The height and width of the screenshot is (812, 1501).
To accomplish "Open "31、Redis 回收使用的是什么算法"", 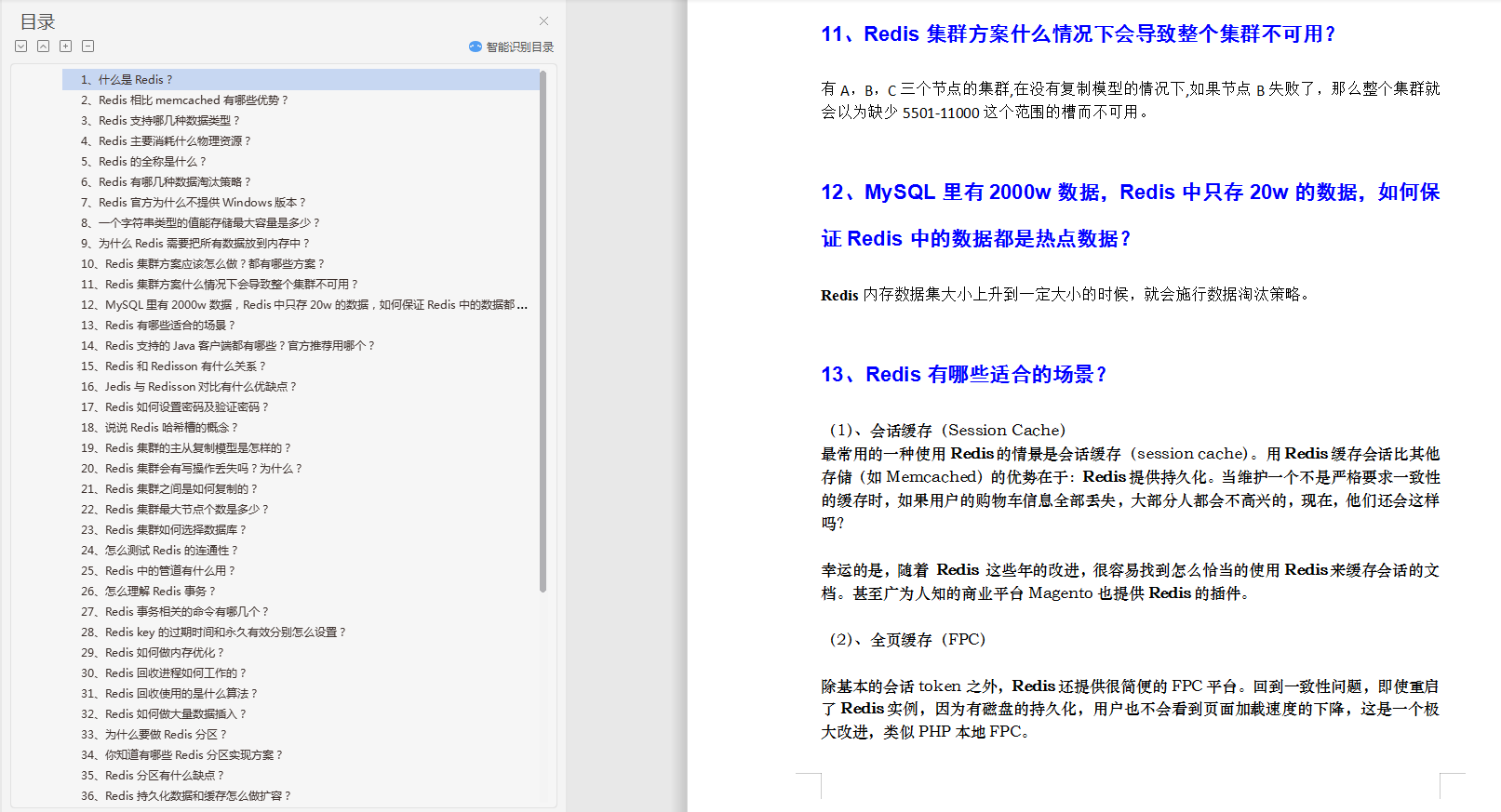I will coord(169,694).
